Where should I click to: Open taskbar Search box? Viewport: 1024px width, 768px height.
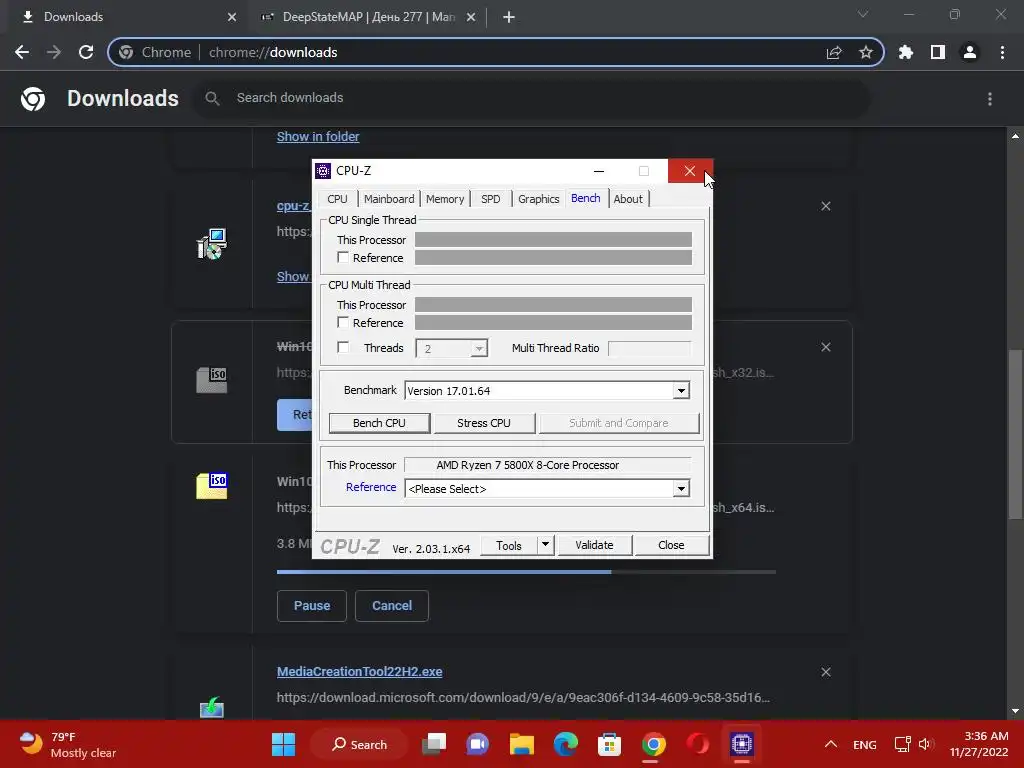(x=359, y=744)
